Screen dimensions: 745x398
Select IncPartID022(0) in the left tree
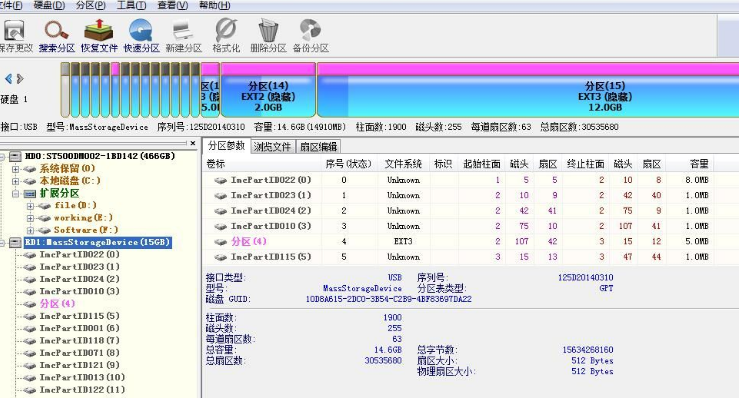coord(79,255)
